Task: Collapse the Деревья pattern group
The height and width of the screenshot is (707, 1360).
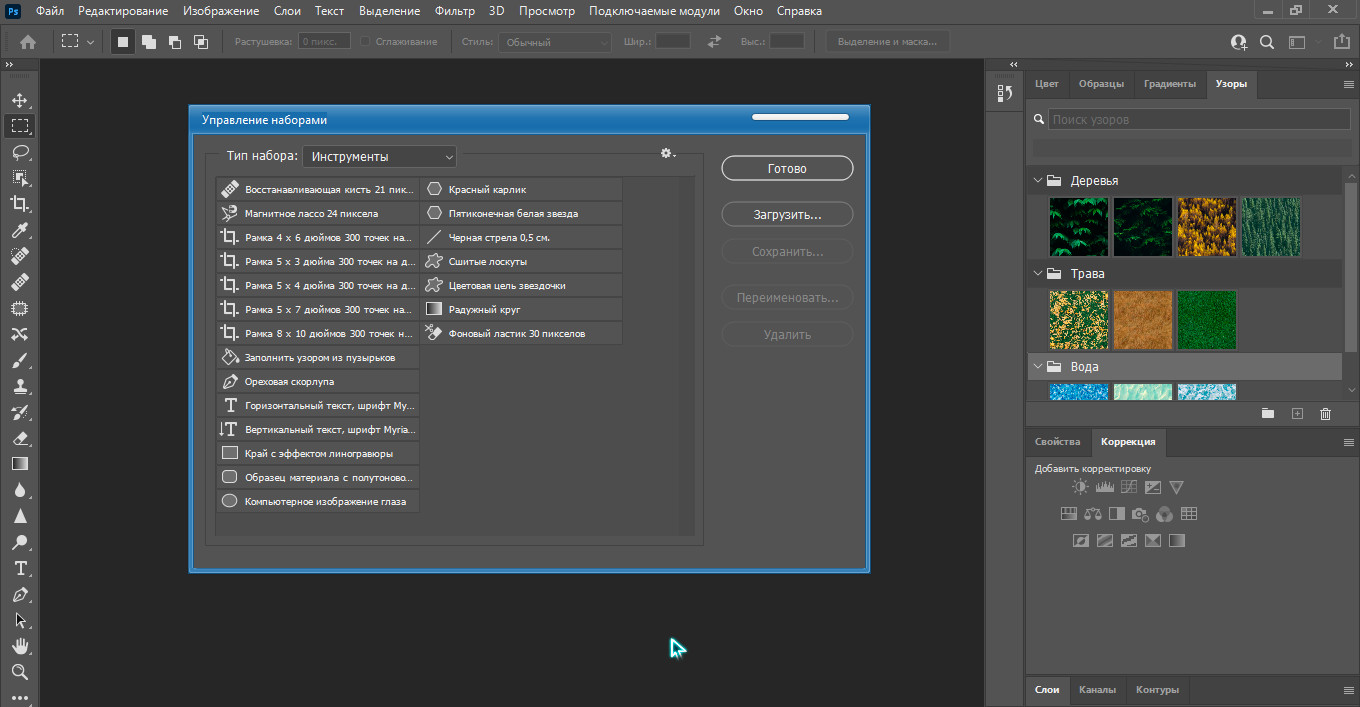Action: click(1037, 181)
